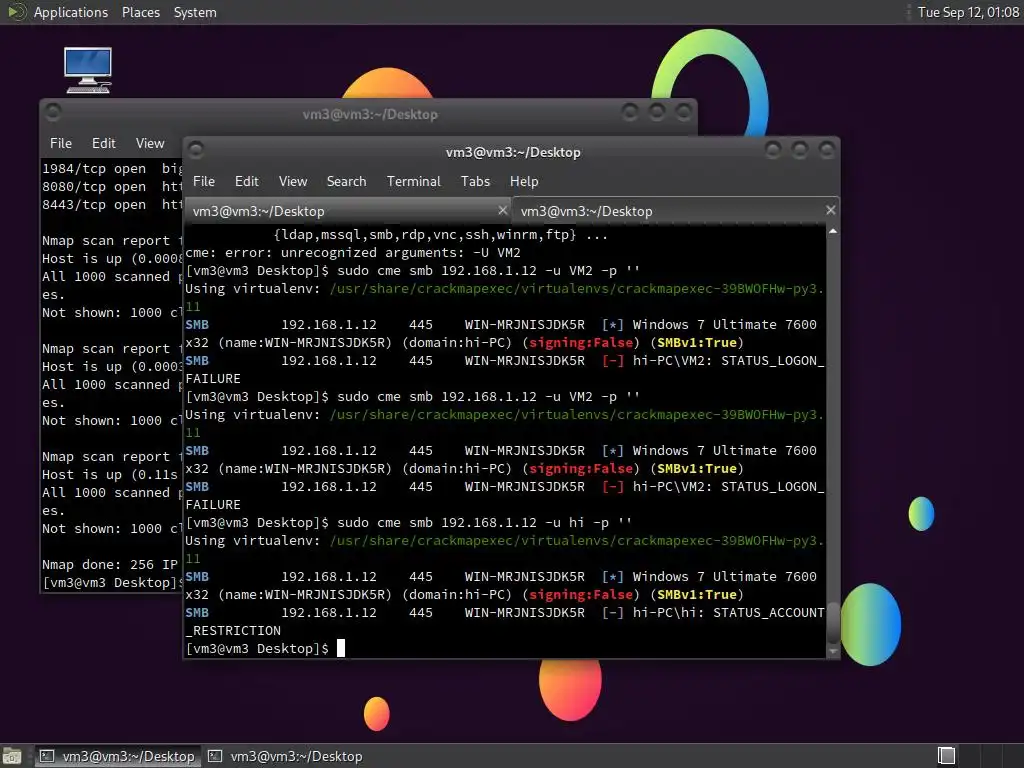Screen dimensions: 1024x768
Task: Click '{ldap,mssql,smb,rdp,vnc,ssh,winrm,ftp}' text
Action: coord(424,234)
